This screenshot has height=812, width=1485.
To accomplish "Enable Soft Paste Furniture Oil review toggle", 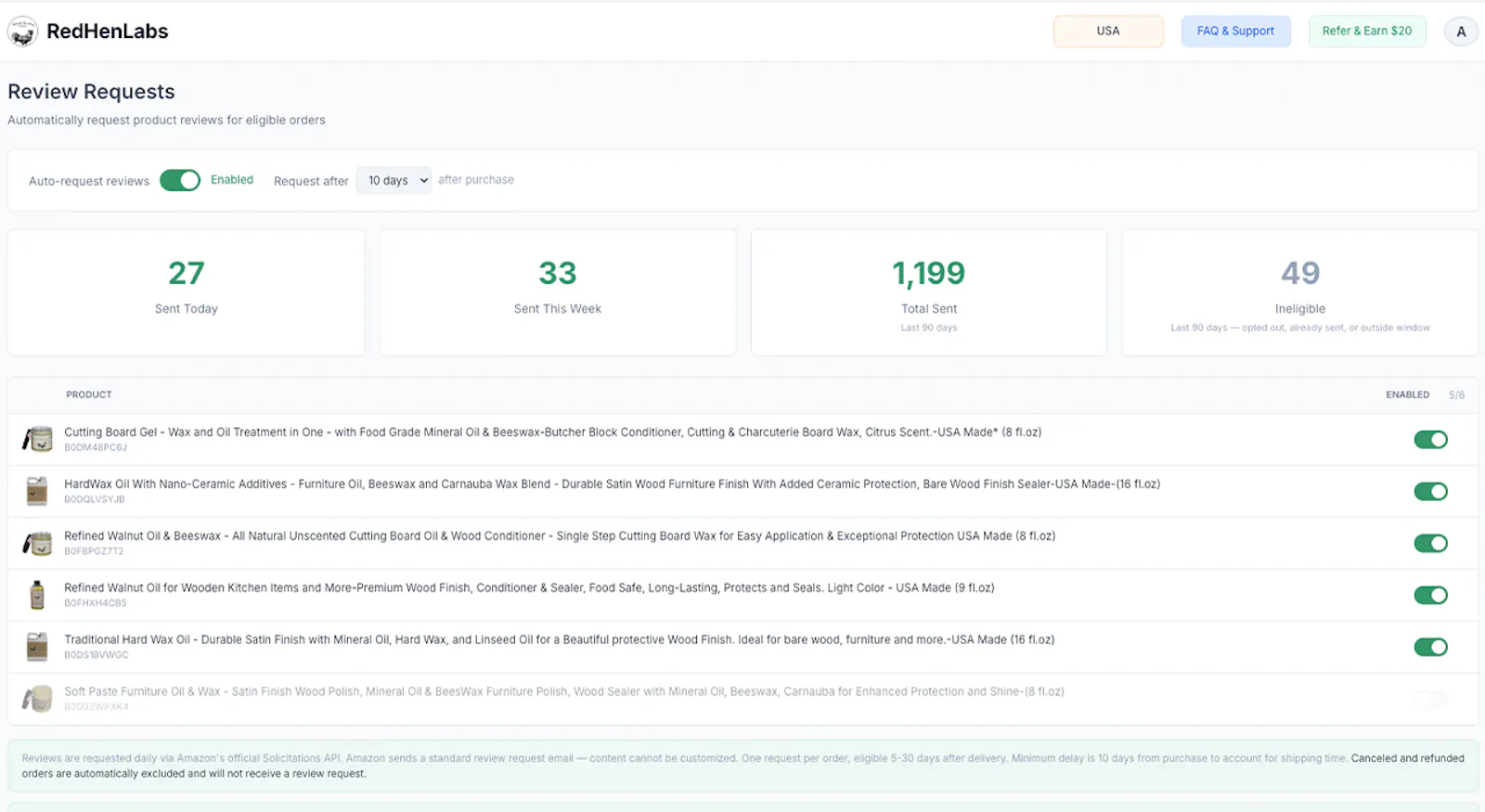I will coord(1430,700).
